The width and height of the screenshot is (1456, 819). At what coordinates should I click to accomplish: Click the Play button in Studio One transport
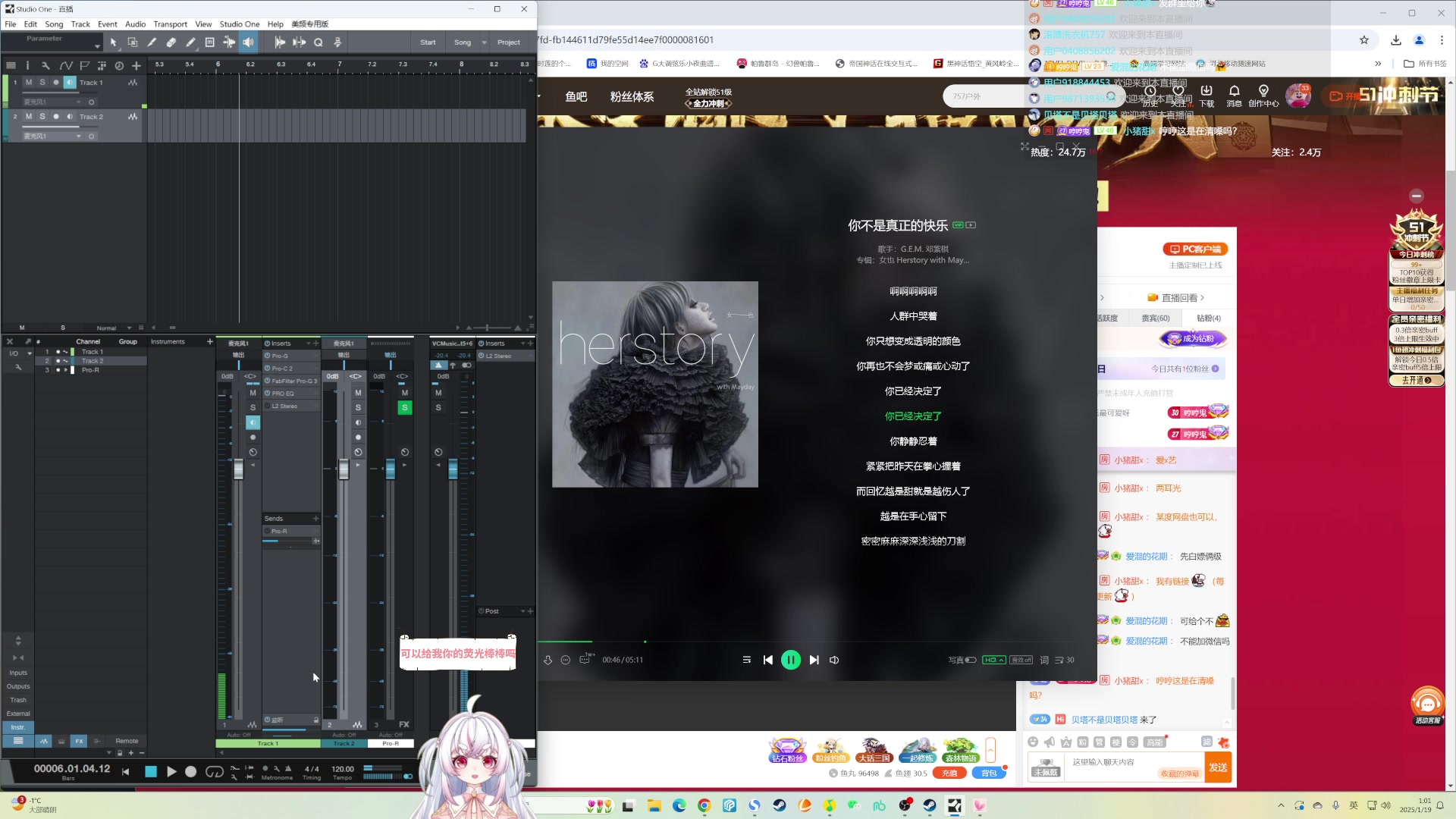tap(171, 771)
